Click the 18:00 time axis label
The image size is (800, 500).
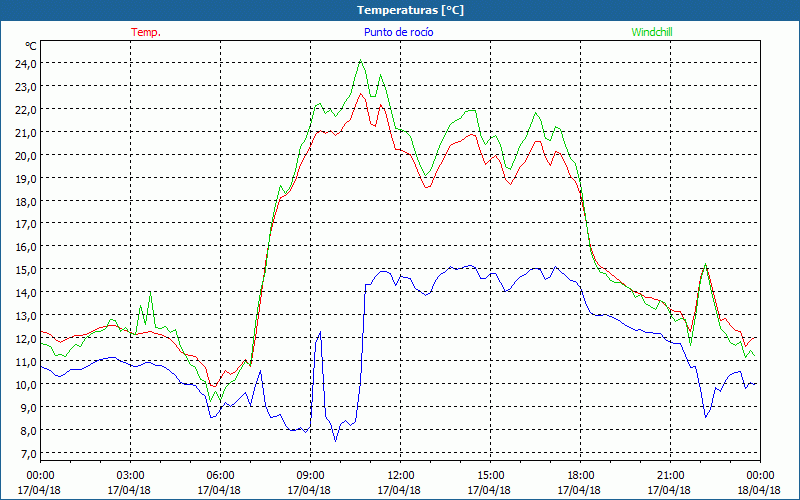click(580, 476)
